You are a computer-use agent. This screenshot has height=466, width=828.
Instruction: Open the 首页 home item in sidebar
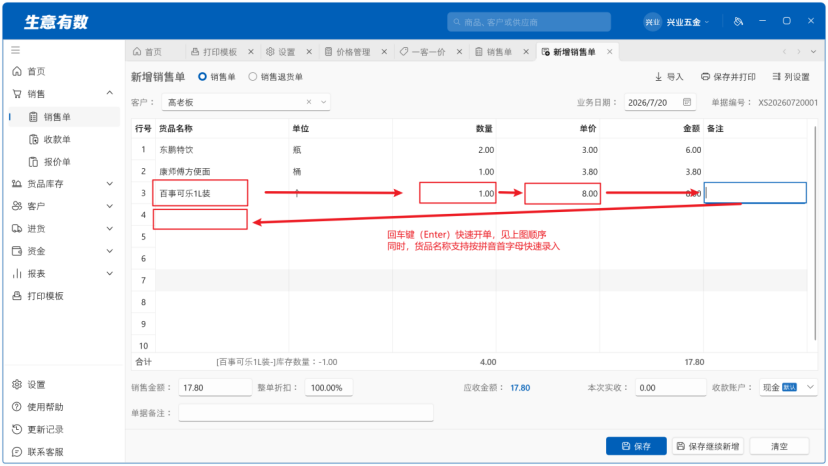tap(36, 71)
